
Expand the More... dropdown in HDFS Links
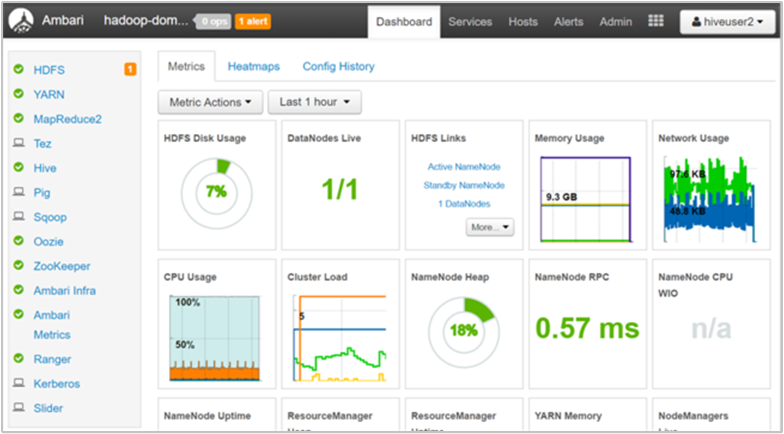tap(490, 227)
